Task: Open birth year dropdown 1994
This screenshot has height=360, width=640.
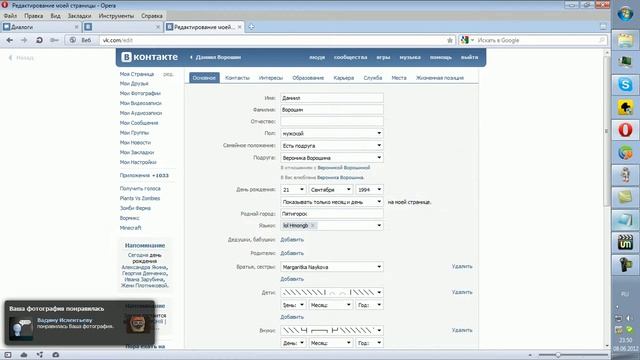Action: click(x=369, y=189)
